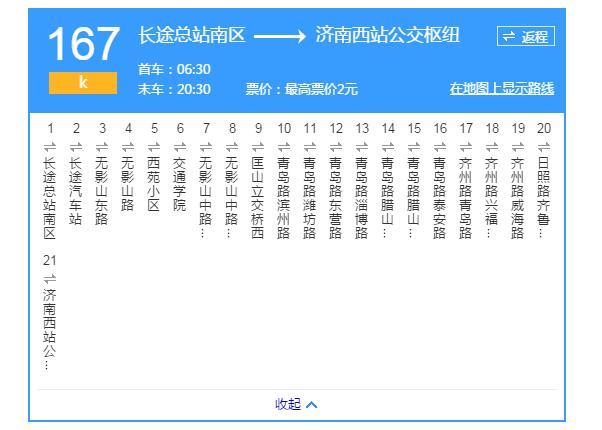The width and height of the screenshot is (602, 430).
Task: Click the header direction arrow
Action: (280, 36)
